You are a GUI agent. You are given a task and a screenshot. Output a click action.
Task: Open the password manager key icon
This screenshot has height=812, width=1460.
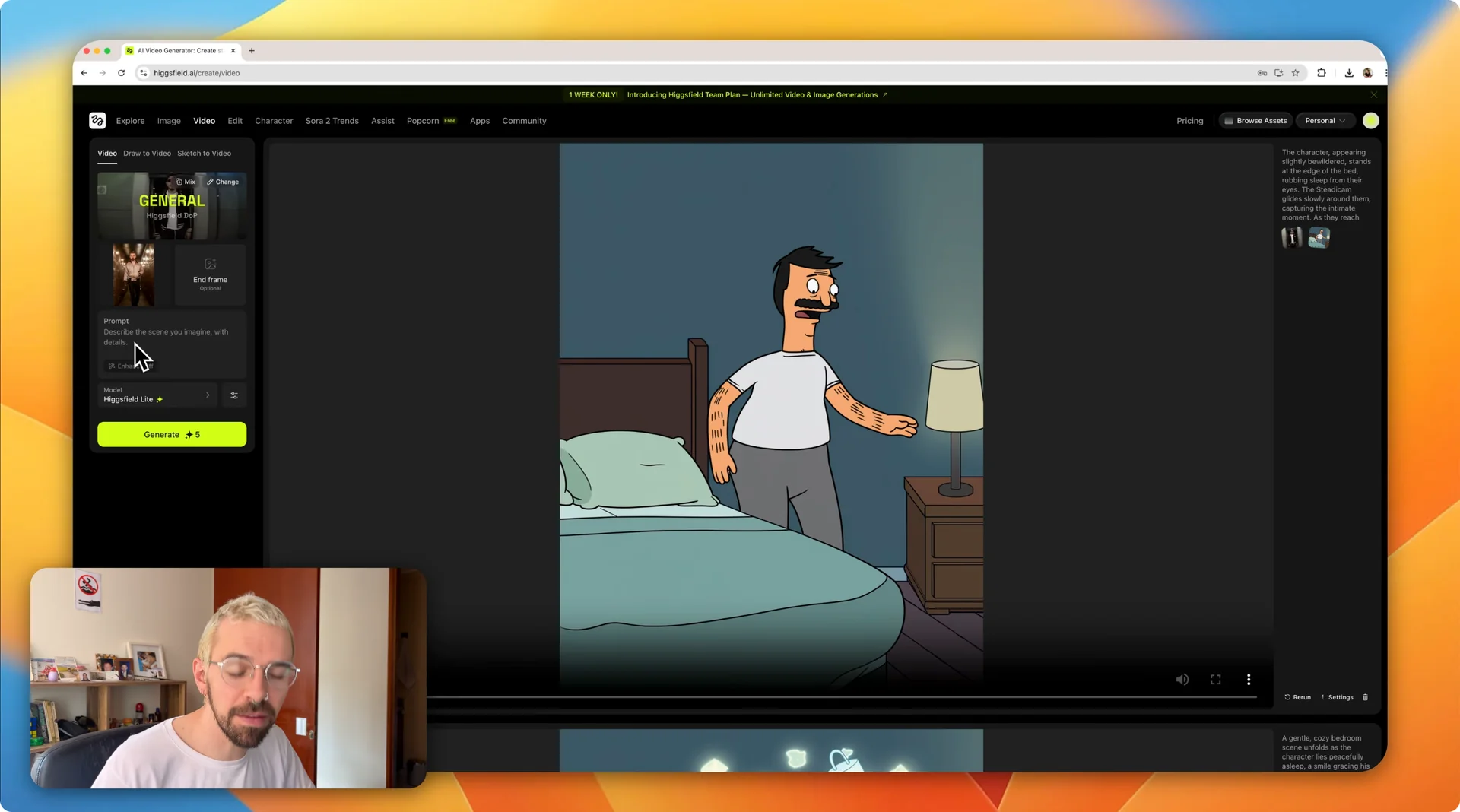tap(1262, 73)
